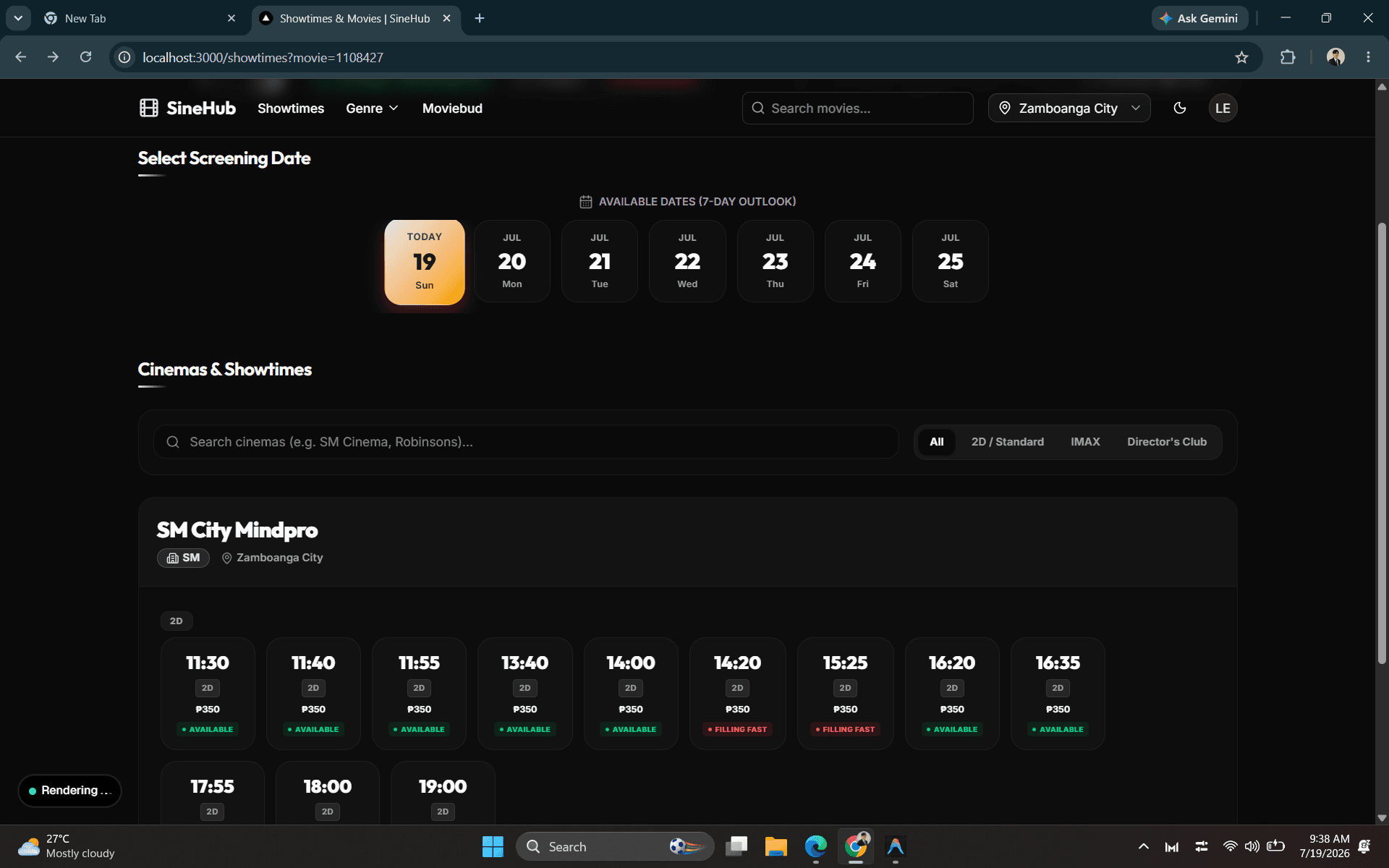Select the All format filter
1389x868 pixels.
point(936,442)
